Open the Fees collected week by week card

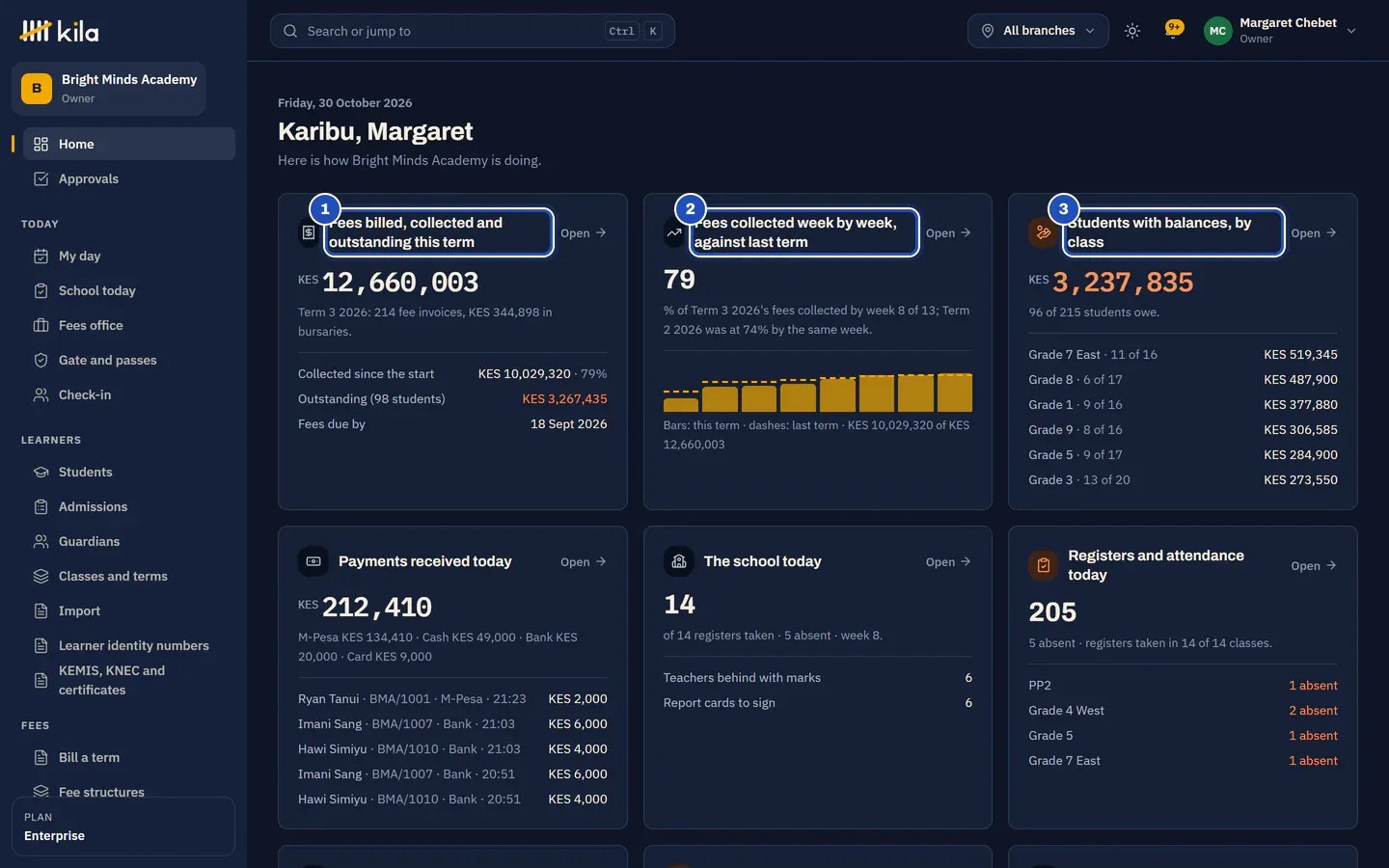(948, 232)
